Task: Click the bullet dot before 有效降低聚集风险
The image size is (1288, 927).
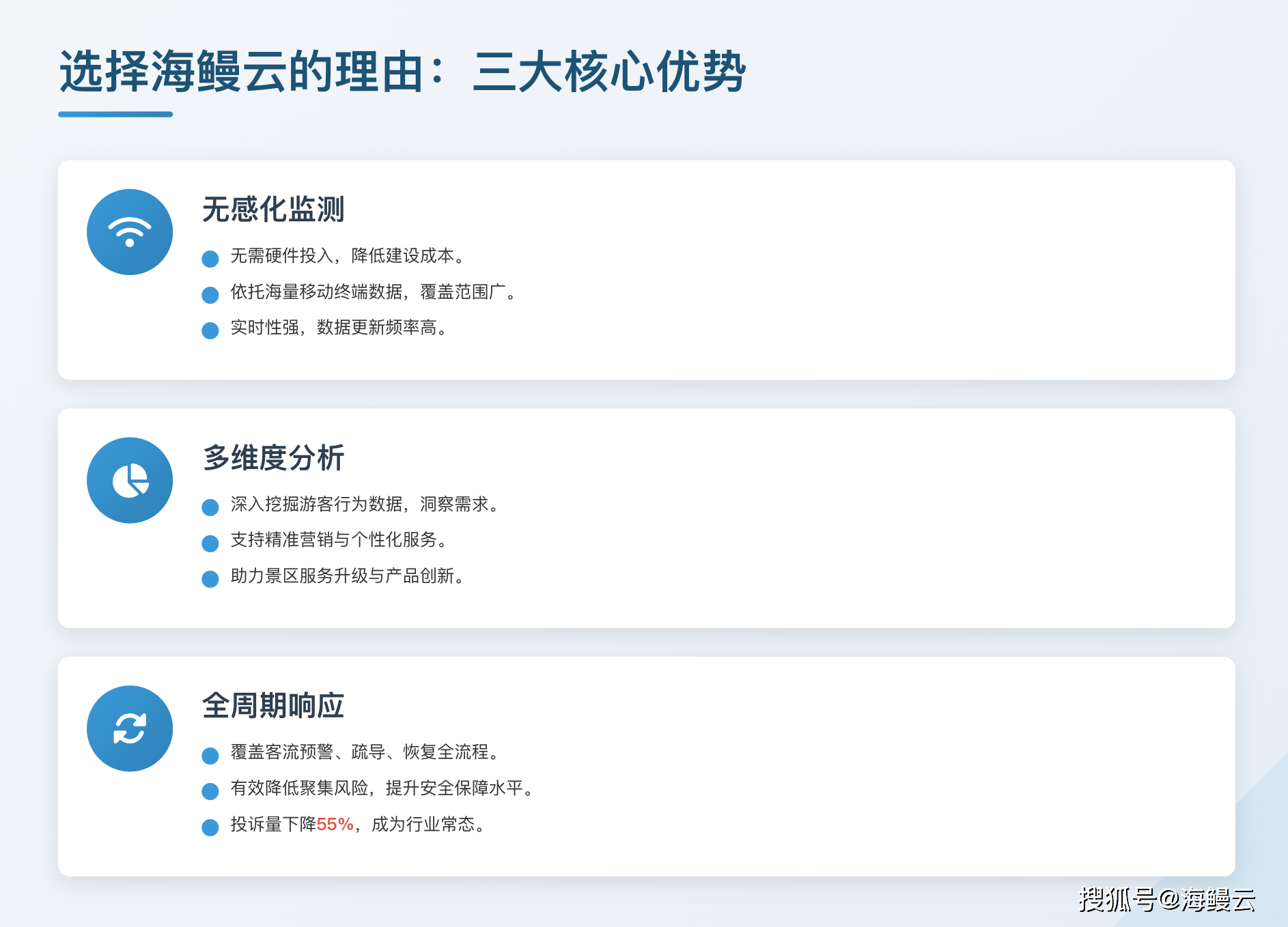Action: pos(210,791)
